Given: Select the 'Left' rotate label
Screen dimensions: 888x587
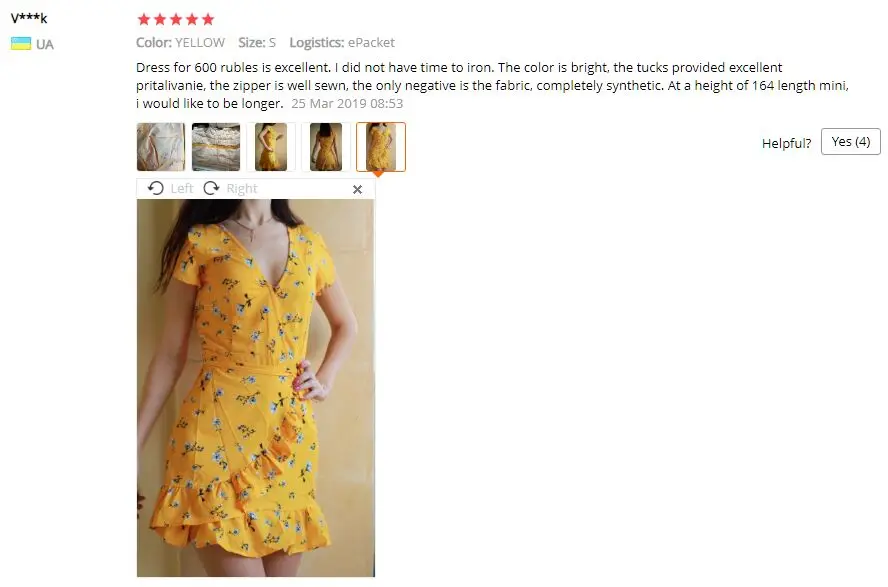Looking at the screenshot, I should click(x=182, y=188).
